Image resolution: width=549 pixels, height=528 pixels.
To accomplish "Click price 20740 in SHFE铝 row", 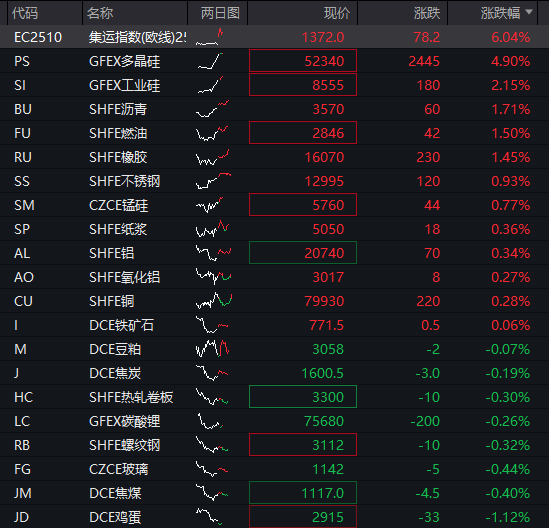I will point(303,253).
